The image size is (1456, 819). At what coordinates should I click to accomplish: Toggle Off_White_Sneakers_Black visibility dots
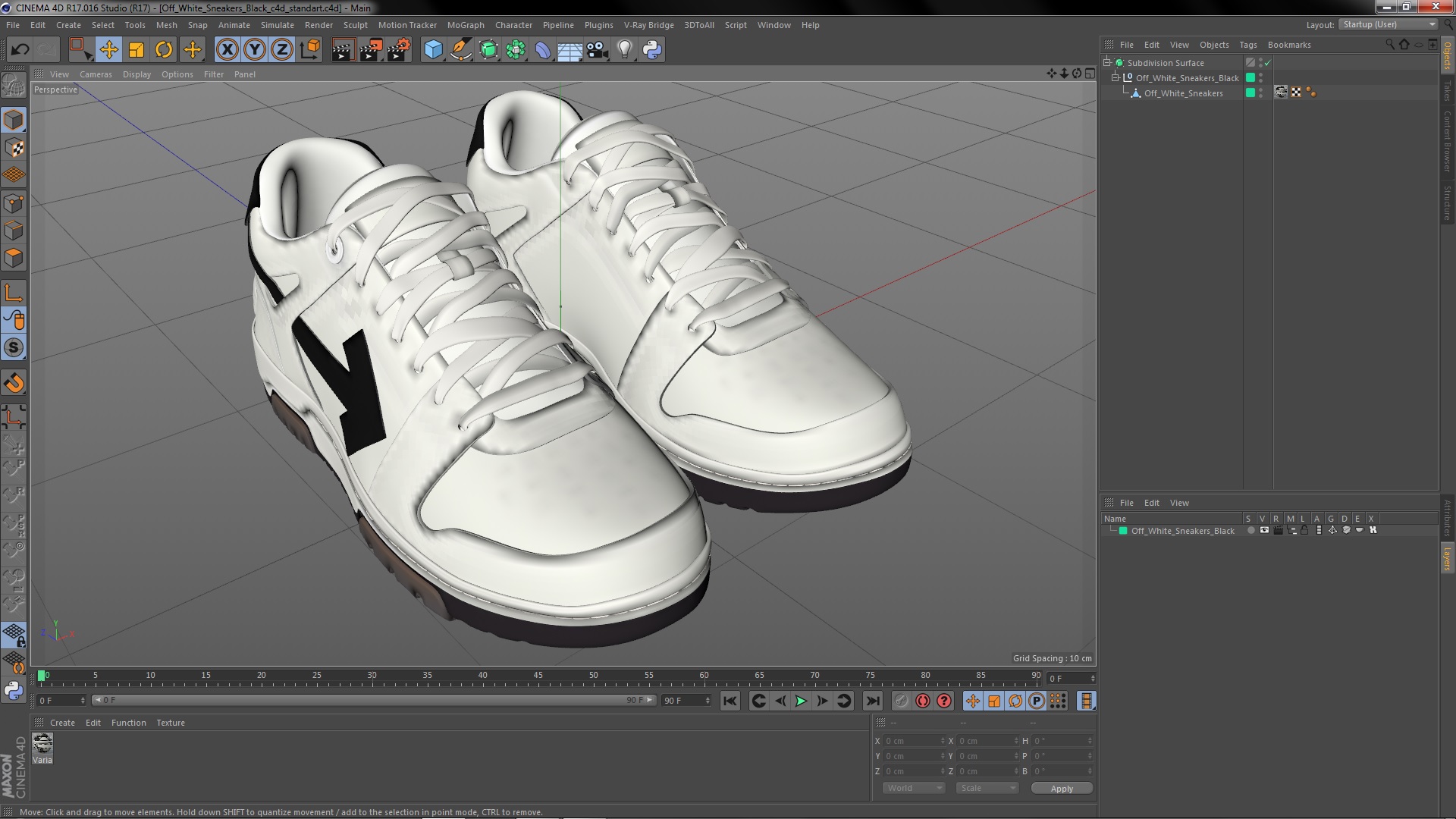click(1261, 77)
